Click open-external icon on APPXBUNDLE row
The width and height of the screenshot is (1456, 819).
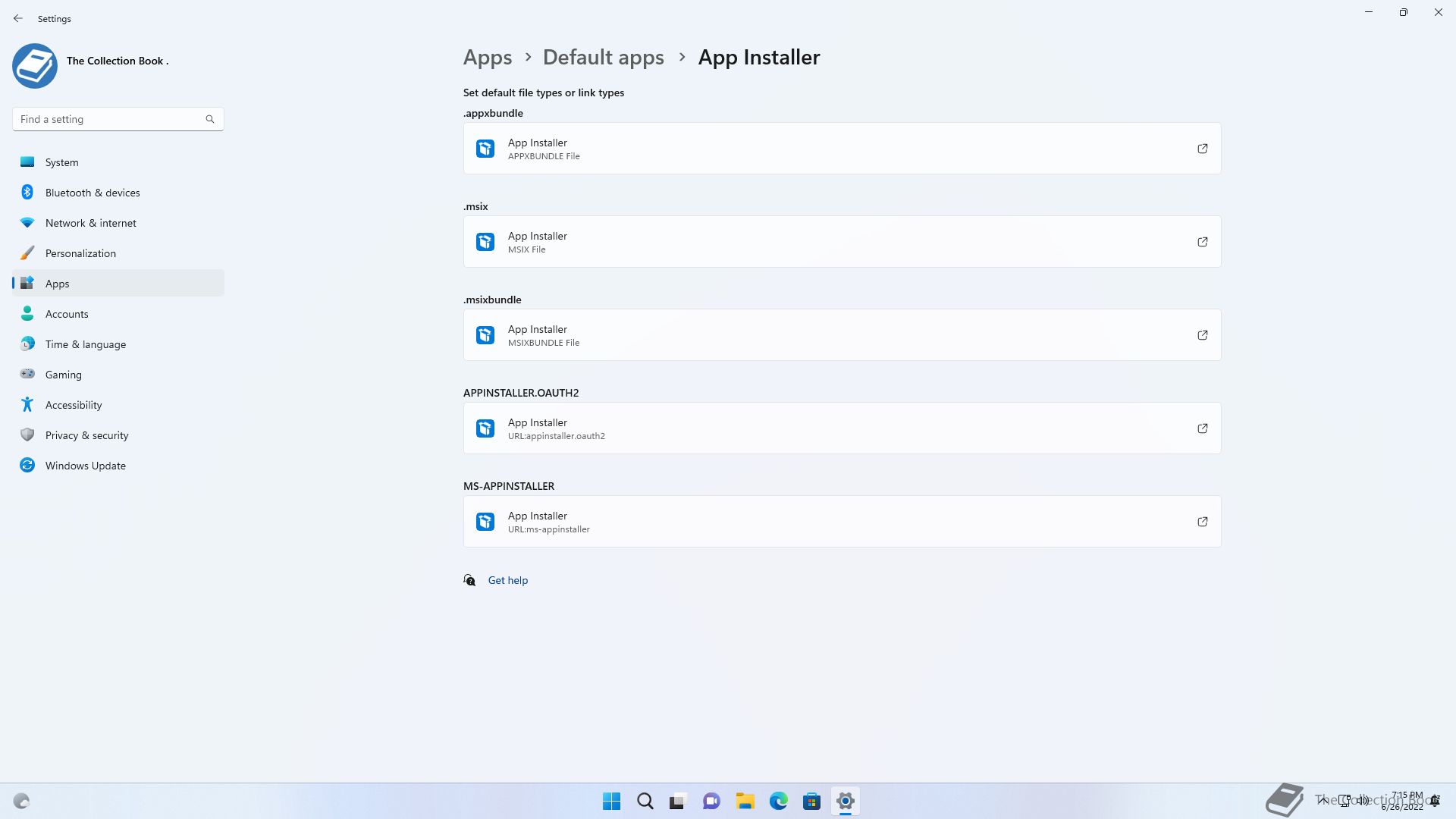pos(1203,149)
